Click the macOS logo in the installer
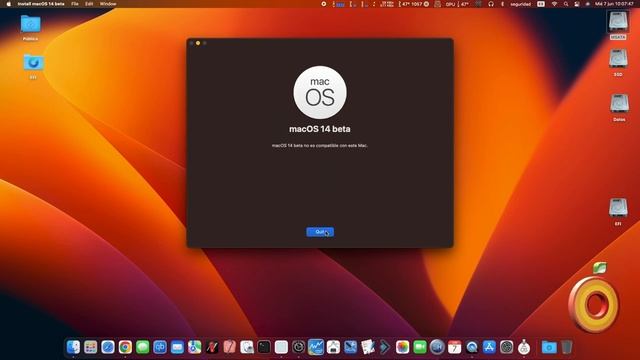640x360 pixels. (320, 93)
